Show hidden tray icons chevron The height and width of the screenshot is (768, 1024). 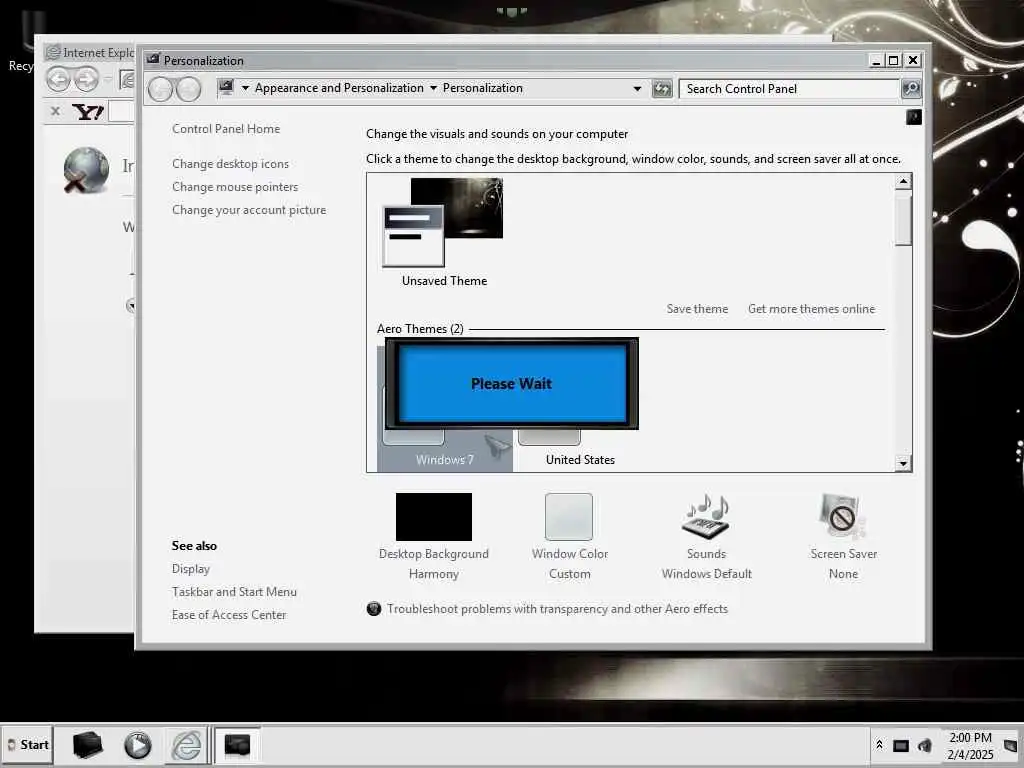click(880, 745)
